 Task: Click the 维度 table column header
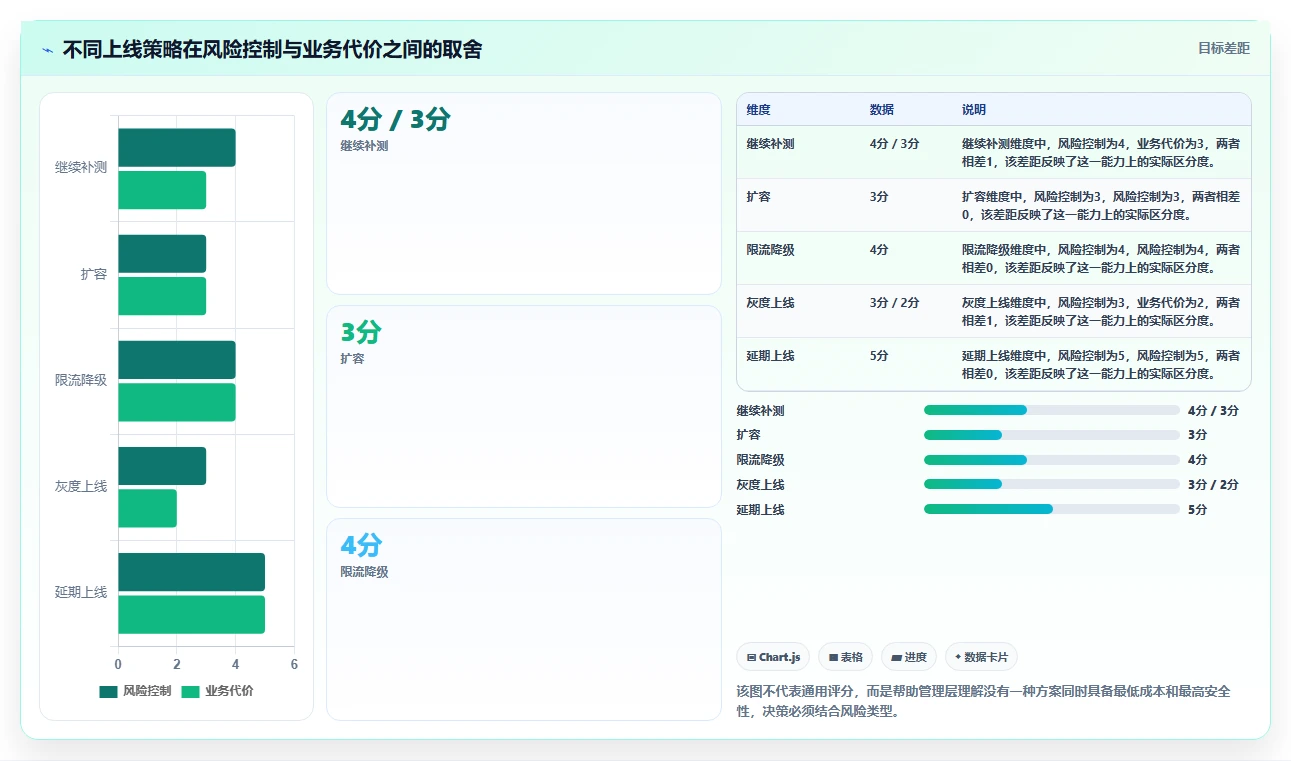[x=758, y=110]
